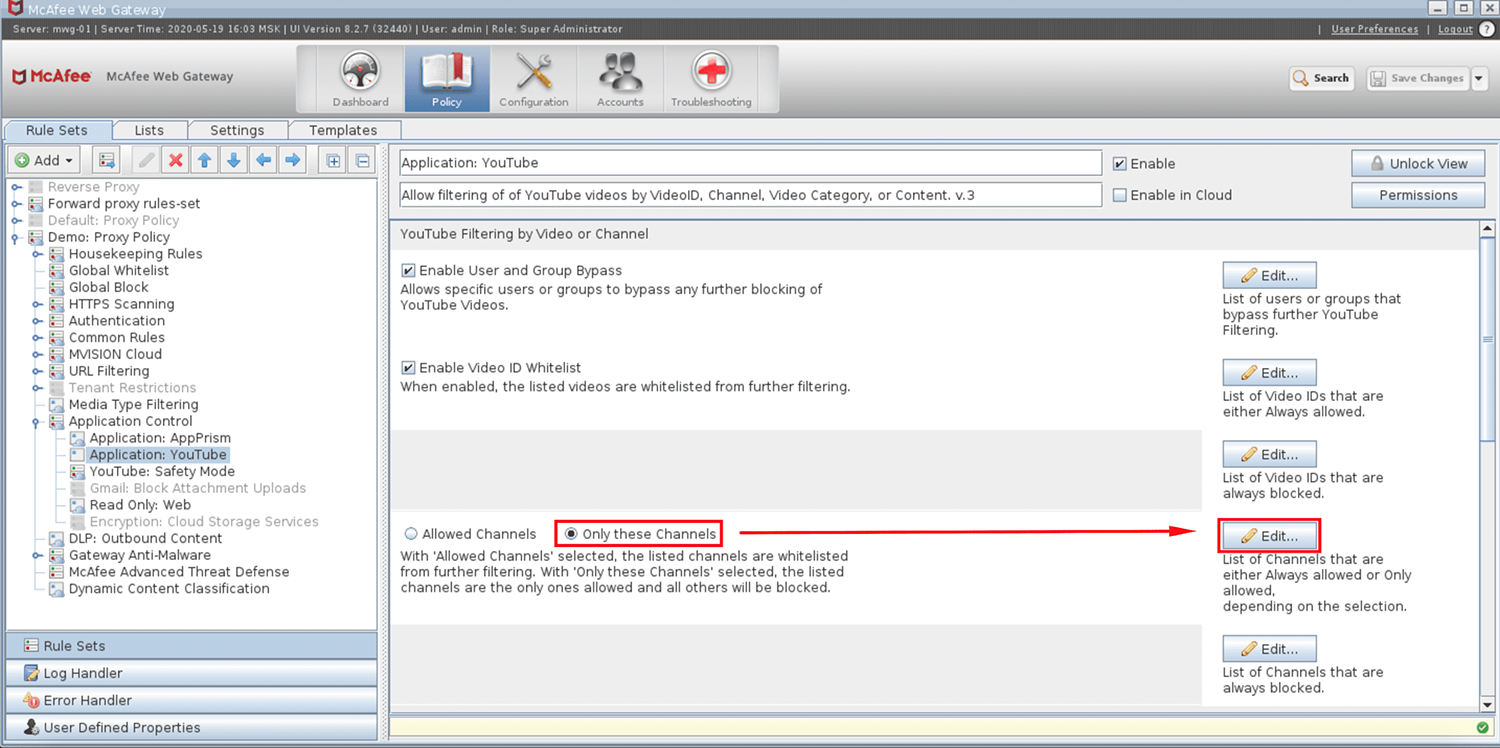Open the User Preferences link
1500x748 pixels.
[1374, 29]
